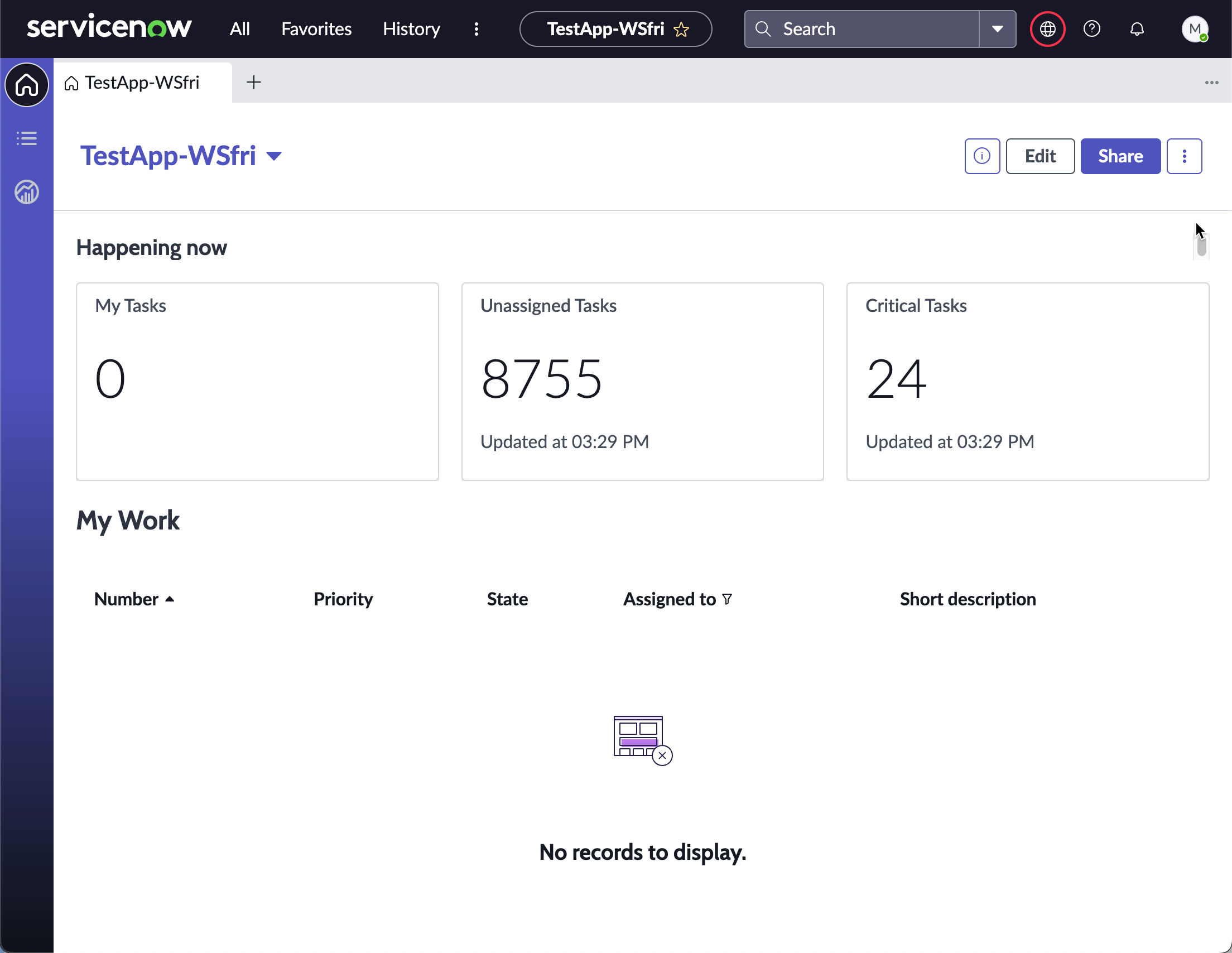This screenshot has width=1232, height=953.
Task: Show page info via the info icon button
Action: [982, 156]
